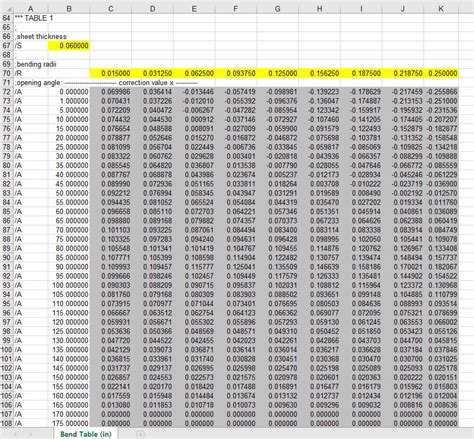The height and width of the screenshot is (439, 474).
Task: Open the Bend Table (in) sheet tab
Action: (86, 434)
